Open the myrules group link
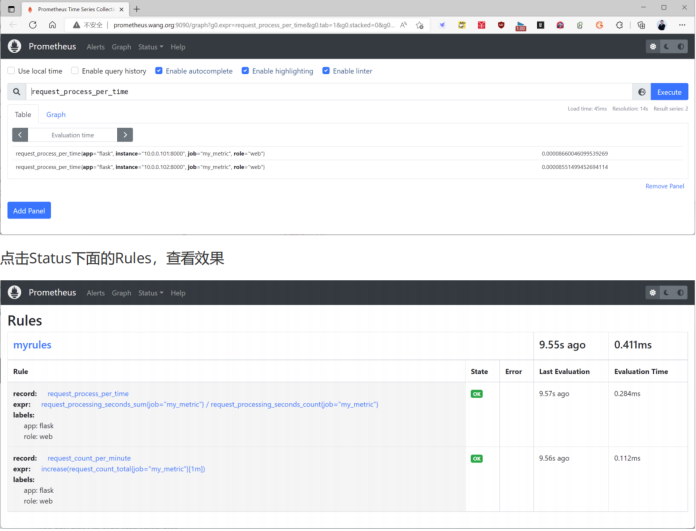Image resolution: width=696 pixels, height=531 pixels. coord(32,345)
